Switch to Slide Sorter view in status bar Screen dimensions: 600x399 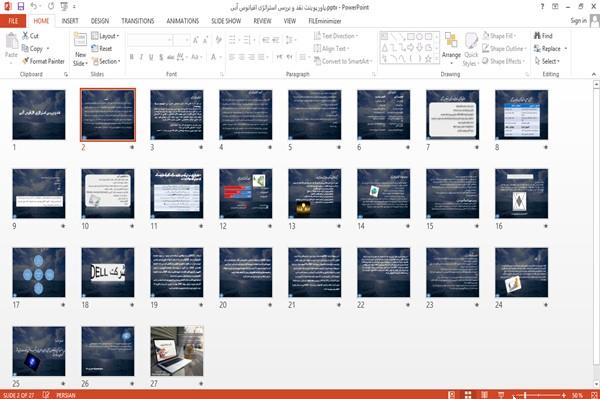pyautogui.click(x=468, y=395)
